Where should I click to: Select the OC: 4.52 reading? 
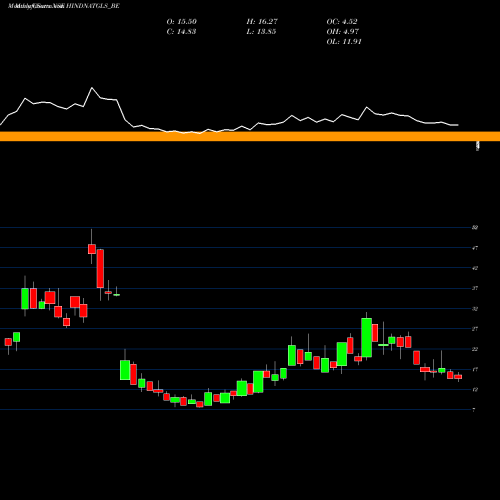click(x=342, y=22)
